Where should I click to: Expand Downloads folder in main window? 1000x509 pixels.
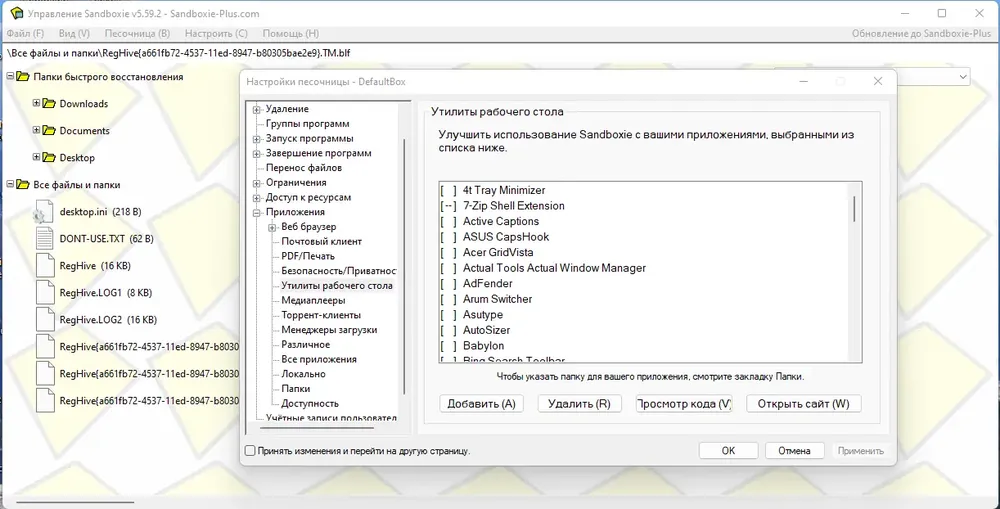click(36, 103)
